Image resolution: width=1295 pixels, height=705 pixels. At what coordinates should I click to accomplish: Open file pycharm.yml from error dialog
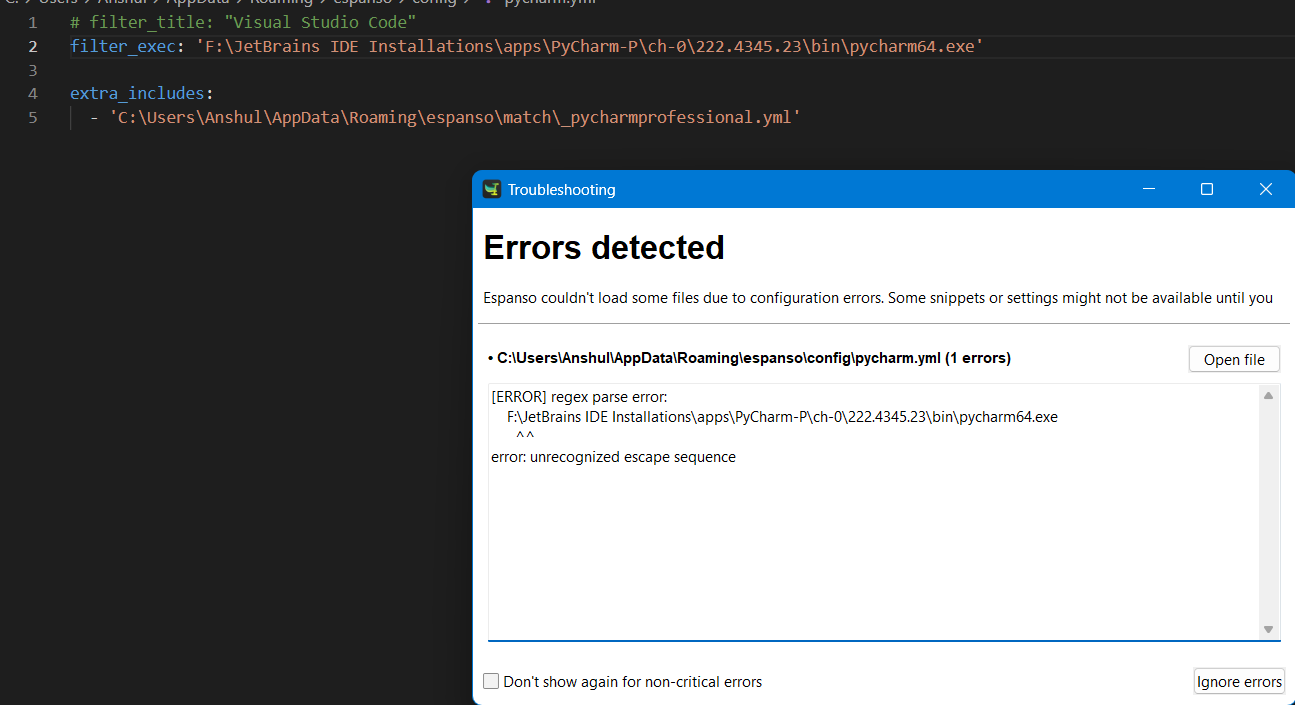pyautogui.click(x=1234, y=359)
